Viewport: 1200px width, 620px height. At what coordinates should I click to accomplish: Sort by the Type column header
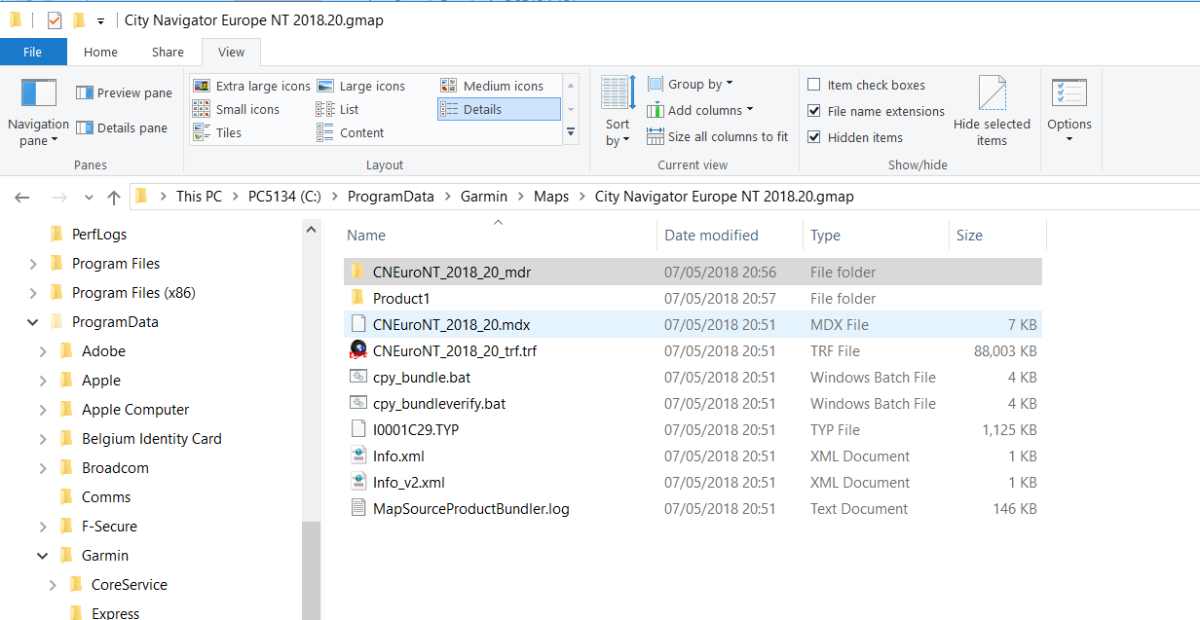[876, 235]
